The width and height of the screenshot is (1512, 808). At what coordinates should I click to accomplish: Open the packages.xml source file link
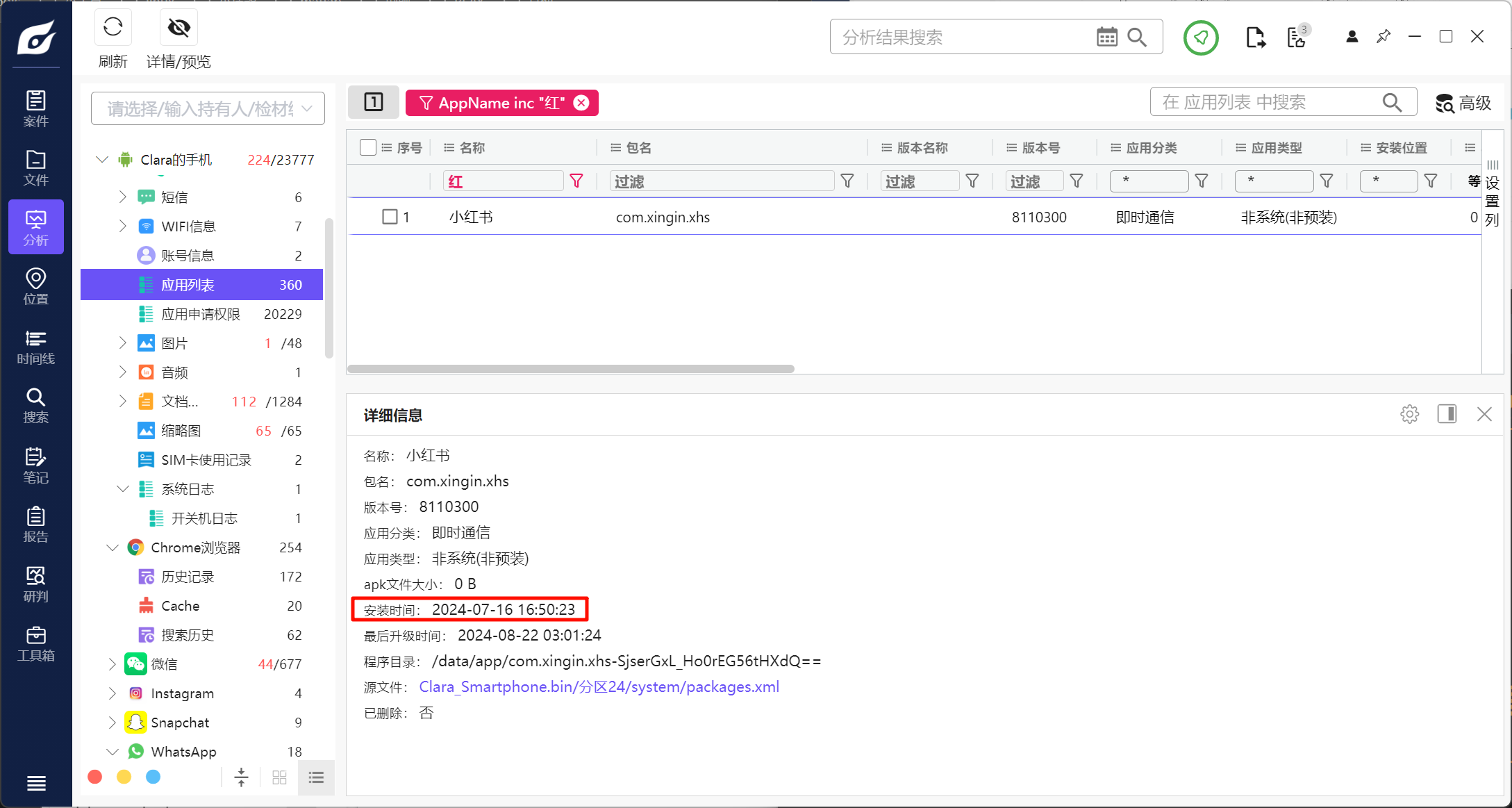click(x=599, y=686)
